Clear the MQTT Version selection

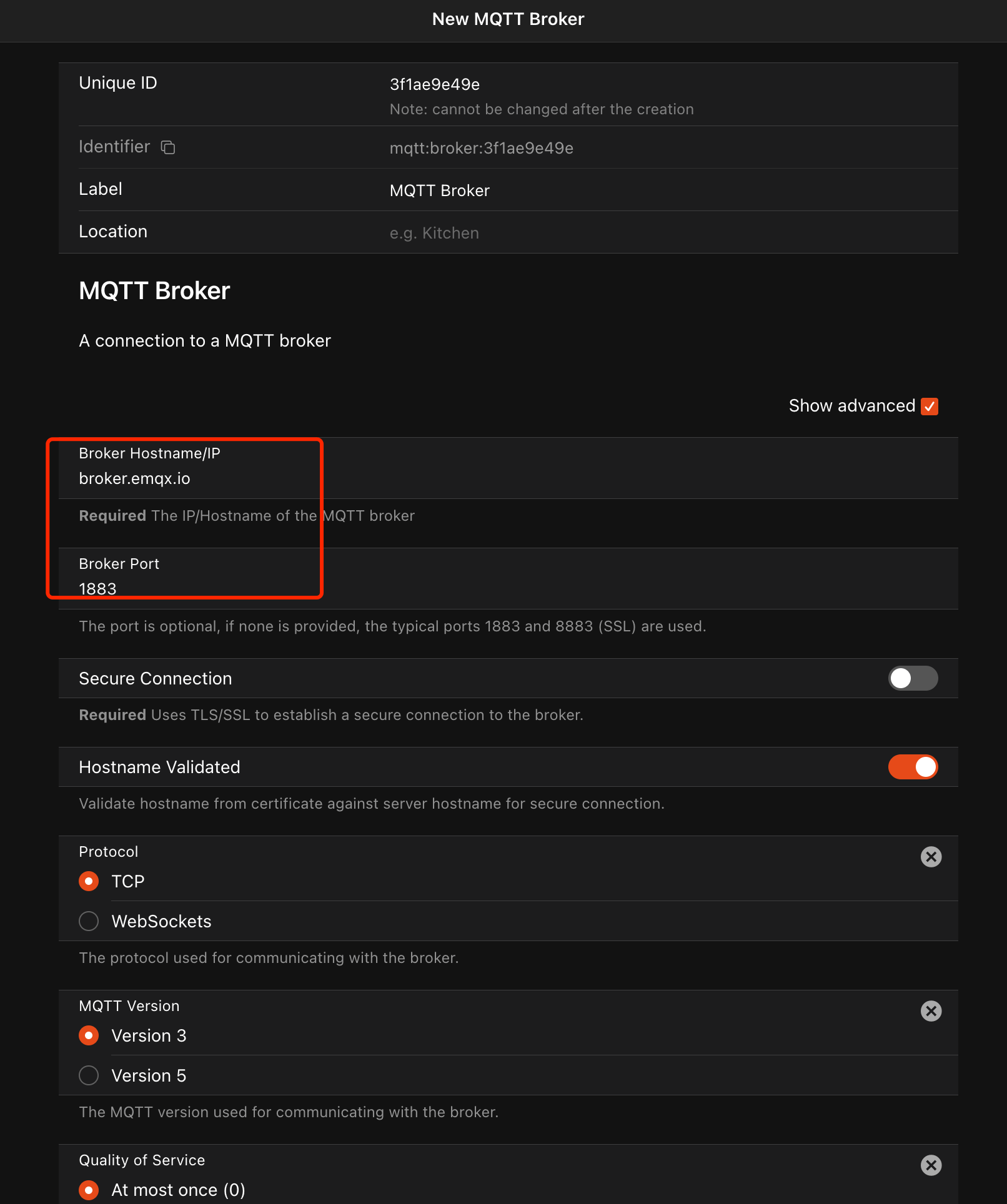click(x=930, y=1011)
